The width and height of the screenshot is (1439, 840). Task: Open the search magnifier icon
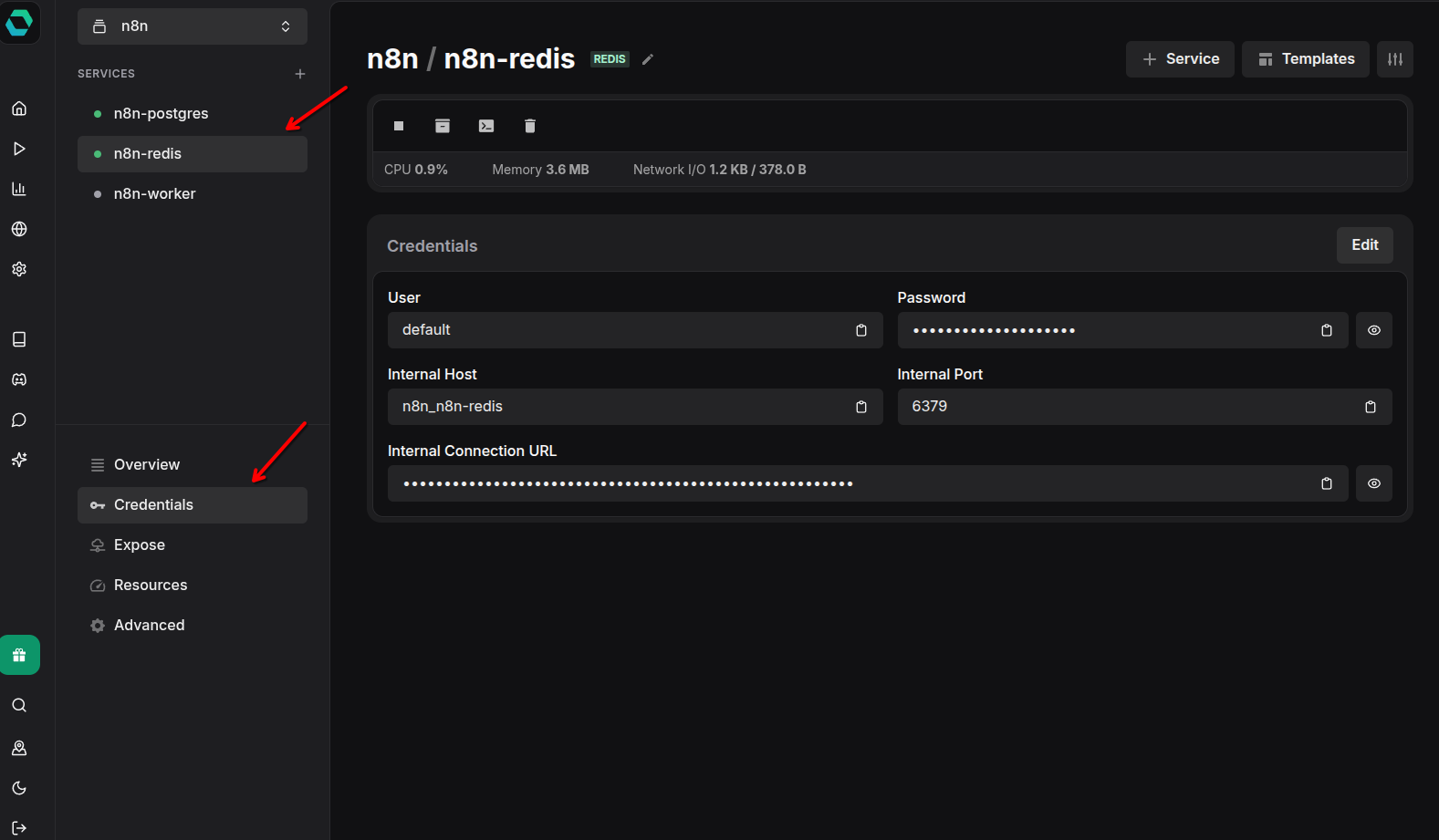[x=19, y=705]
